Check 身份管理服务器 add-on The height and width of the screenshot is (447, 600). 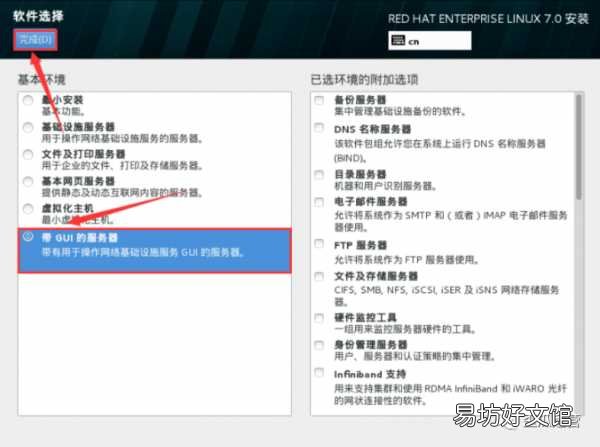coord(319,345)
